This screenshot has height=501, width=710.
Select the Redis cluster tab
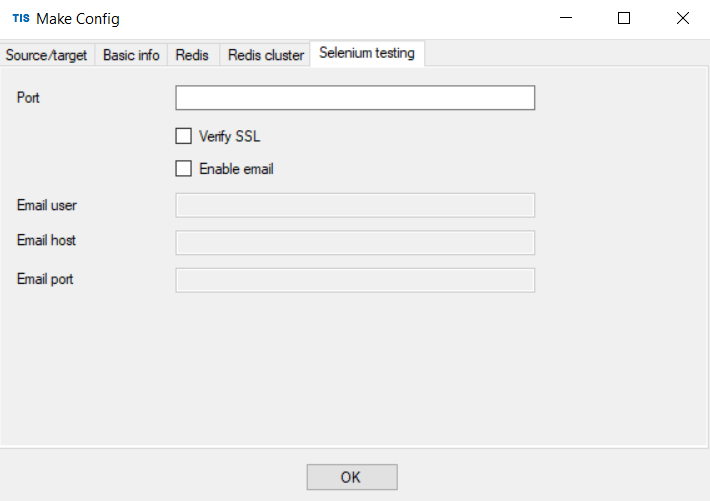coord(266,55)
